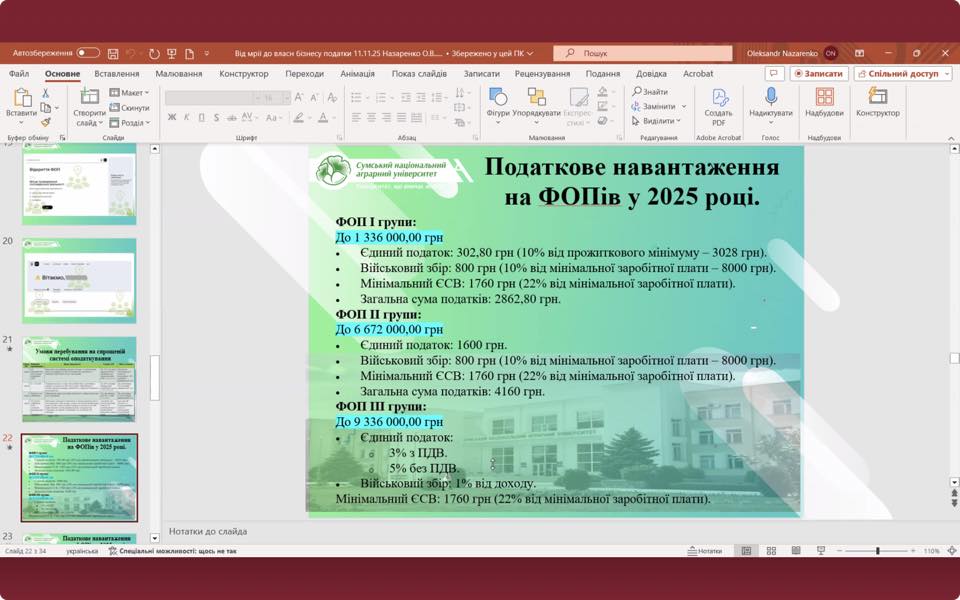
Task: Open the Надбудови add-ins icon
Action: pos(824,103)
